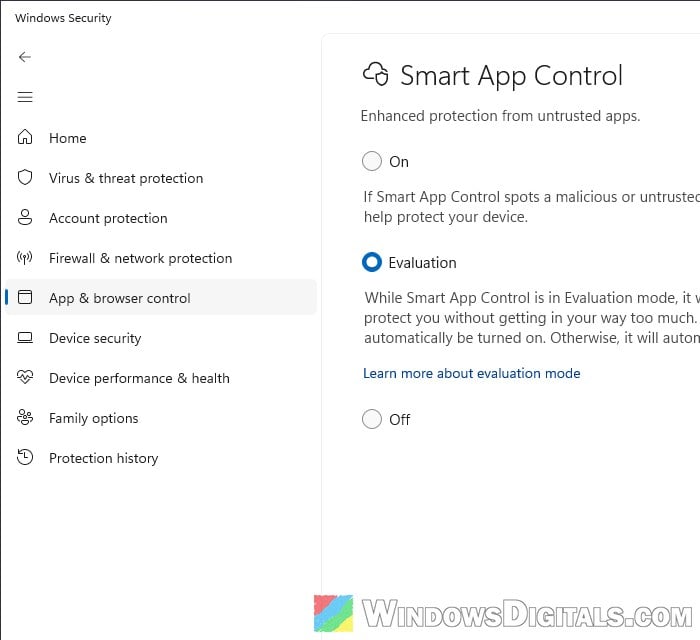Select the On radio button
Screen dimensions: 700x640
tap(372, 161)
